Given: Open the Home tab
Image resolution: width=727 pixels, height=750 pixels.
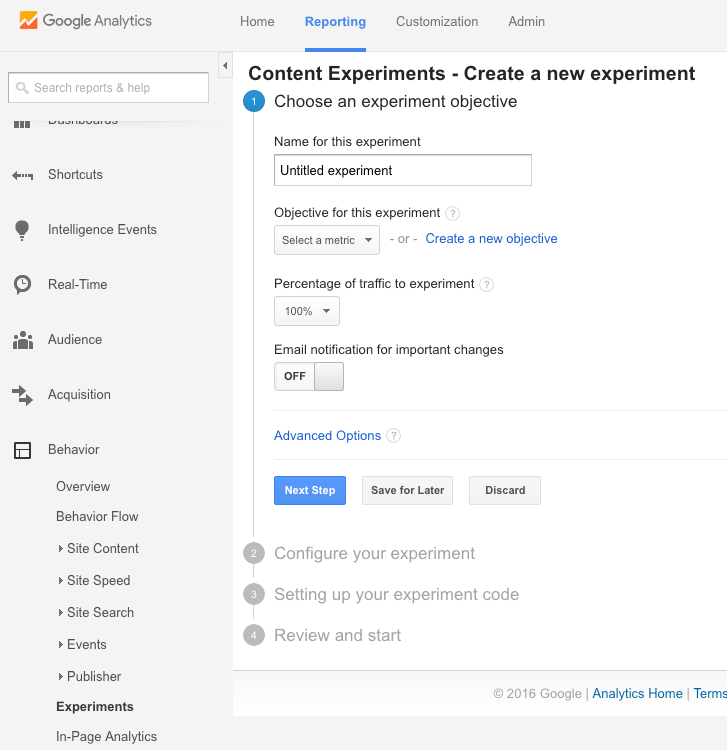Looking at the screenshot, I should pyautogui.click(x=257, y=22).
